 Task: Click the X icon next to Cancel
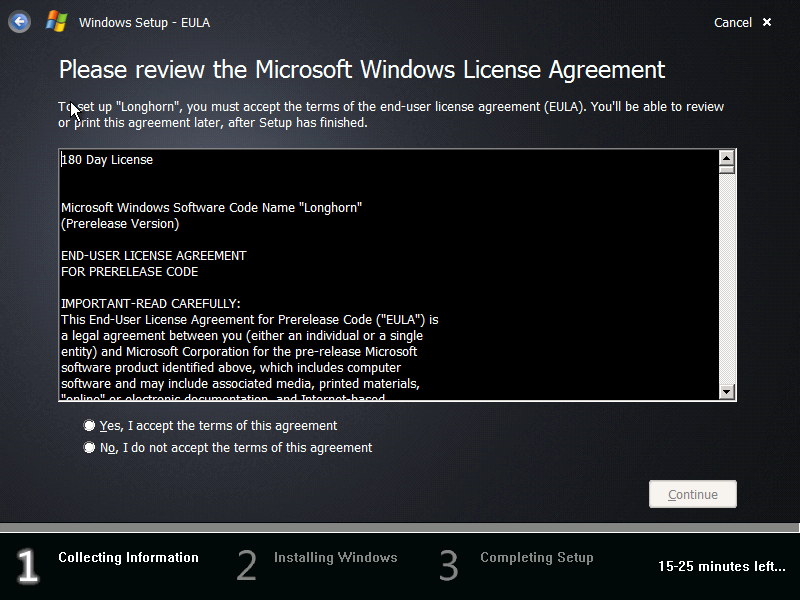click(x=765, y=21)
